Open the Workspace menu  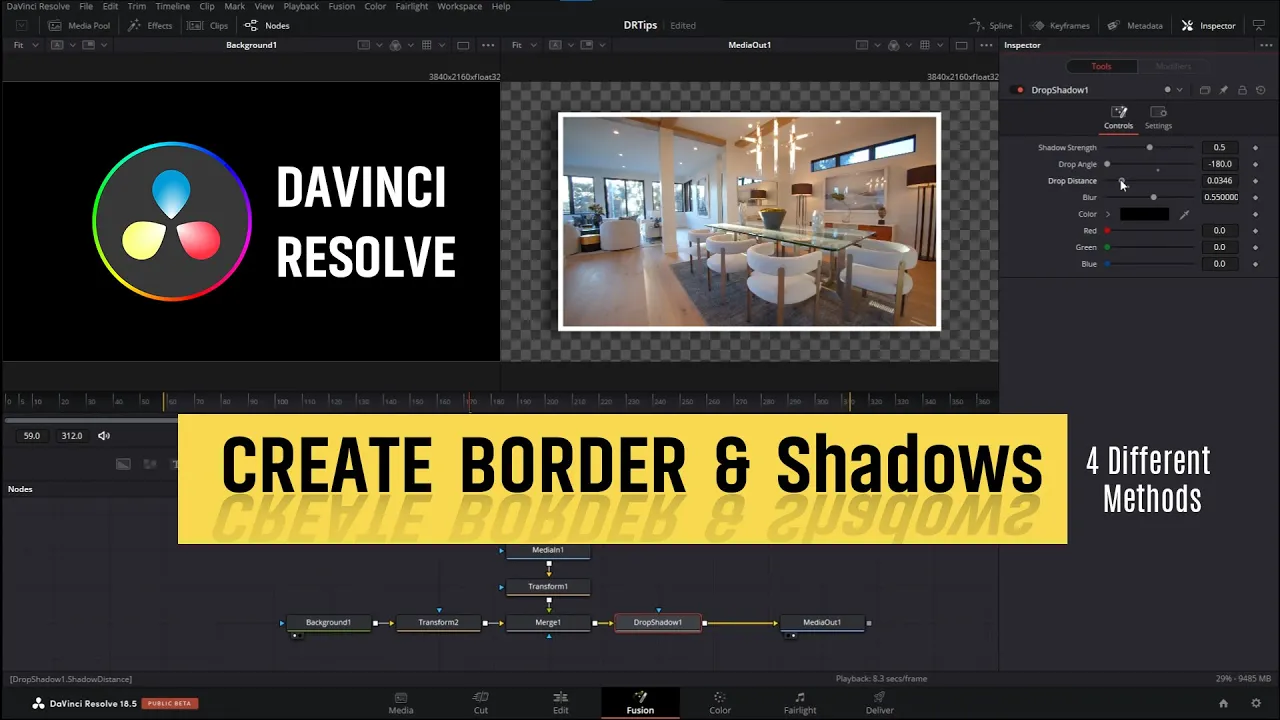coord(459,6)
